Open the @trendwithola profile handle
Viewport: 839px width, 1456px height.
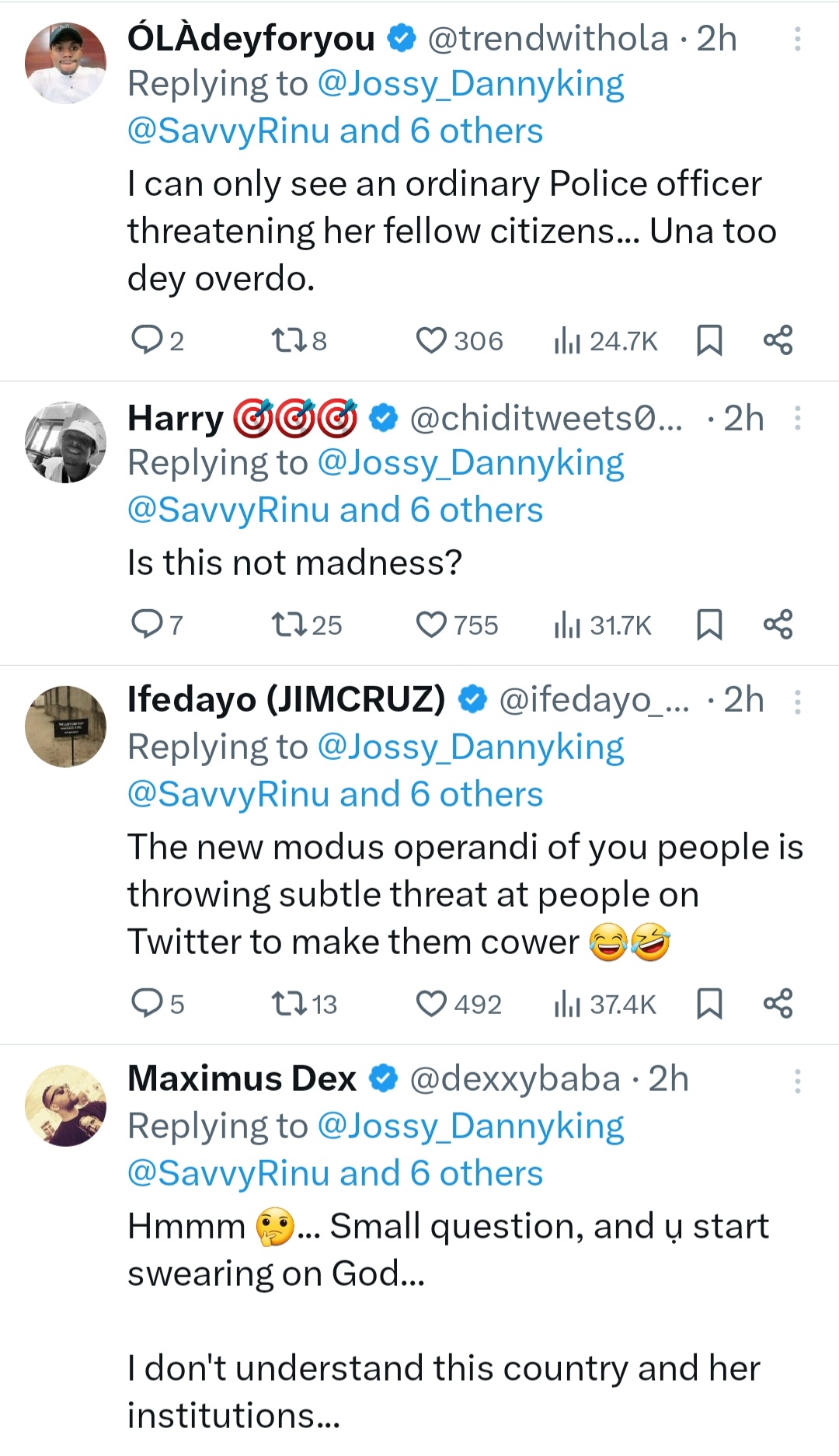coord(548,39)
